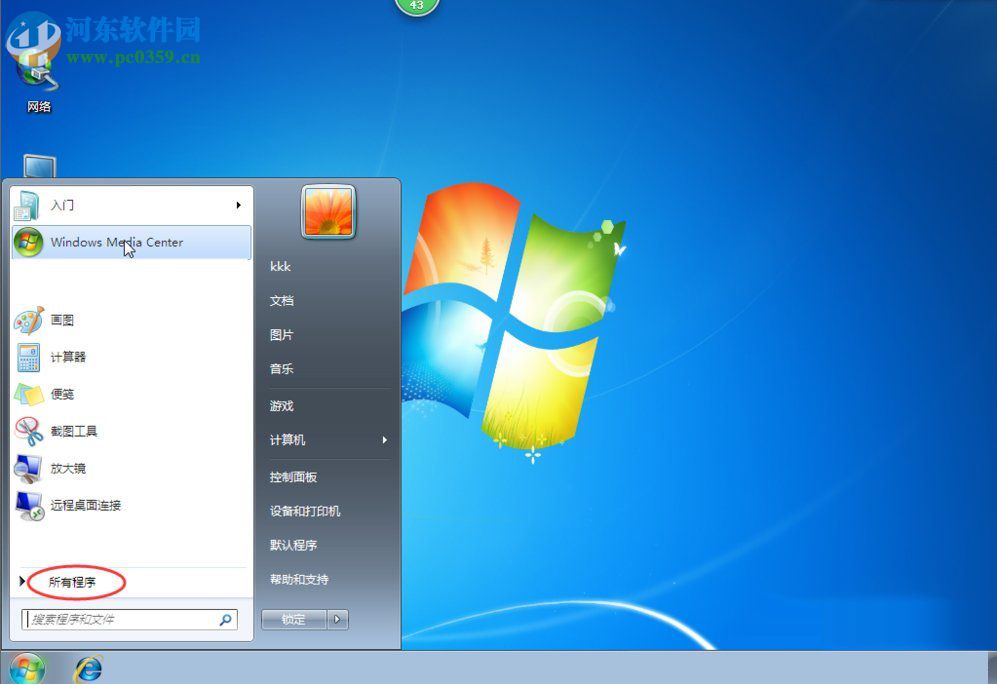Open the Sticky Notes (便笺) app

tap(60, 394)
